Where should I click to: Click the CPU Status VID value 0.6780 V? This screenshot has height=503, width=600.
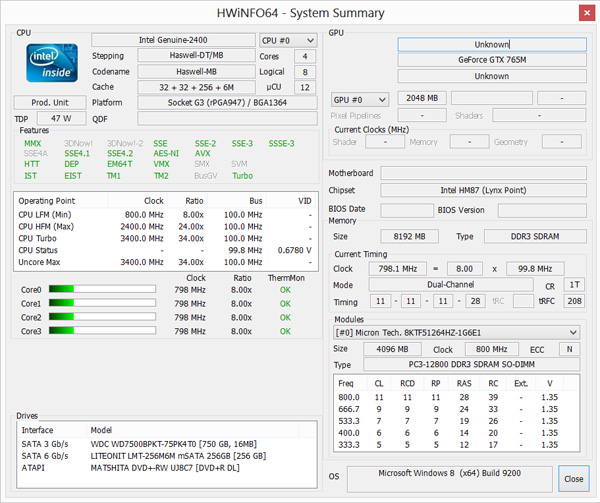point(295,250)
